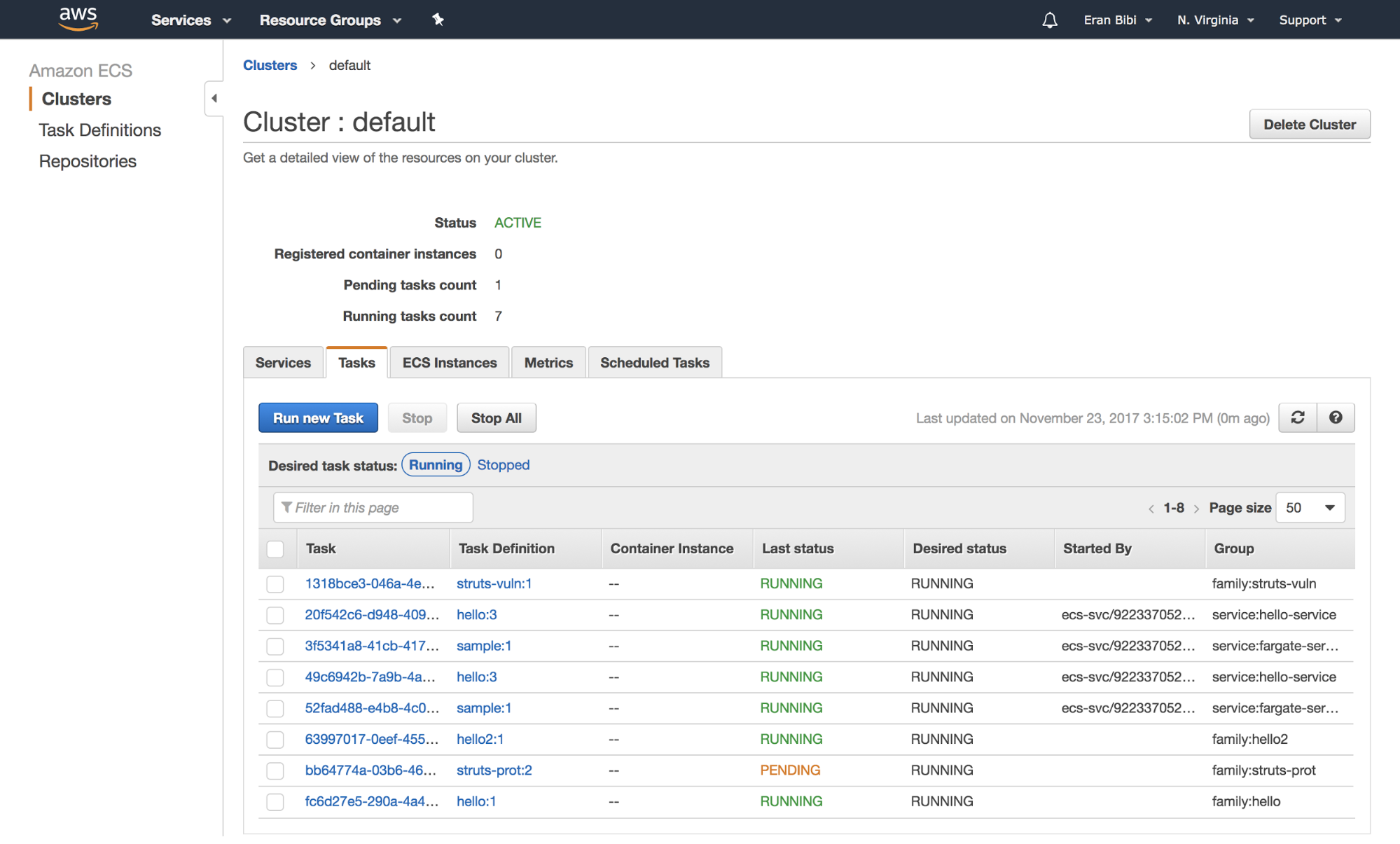
Task: Open the help question mark icon
Action: pyautogui.click(x=1336, y=417)
